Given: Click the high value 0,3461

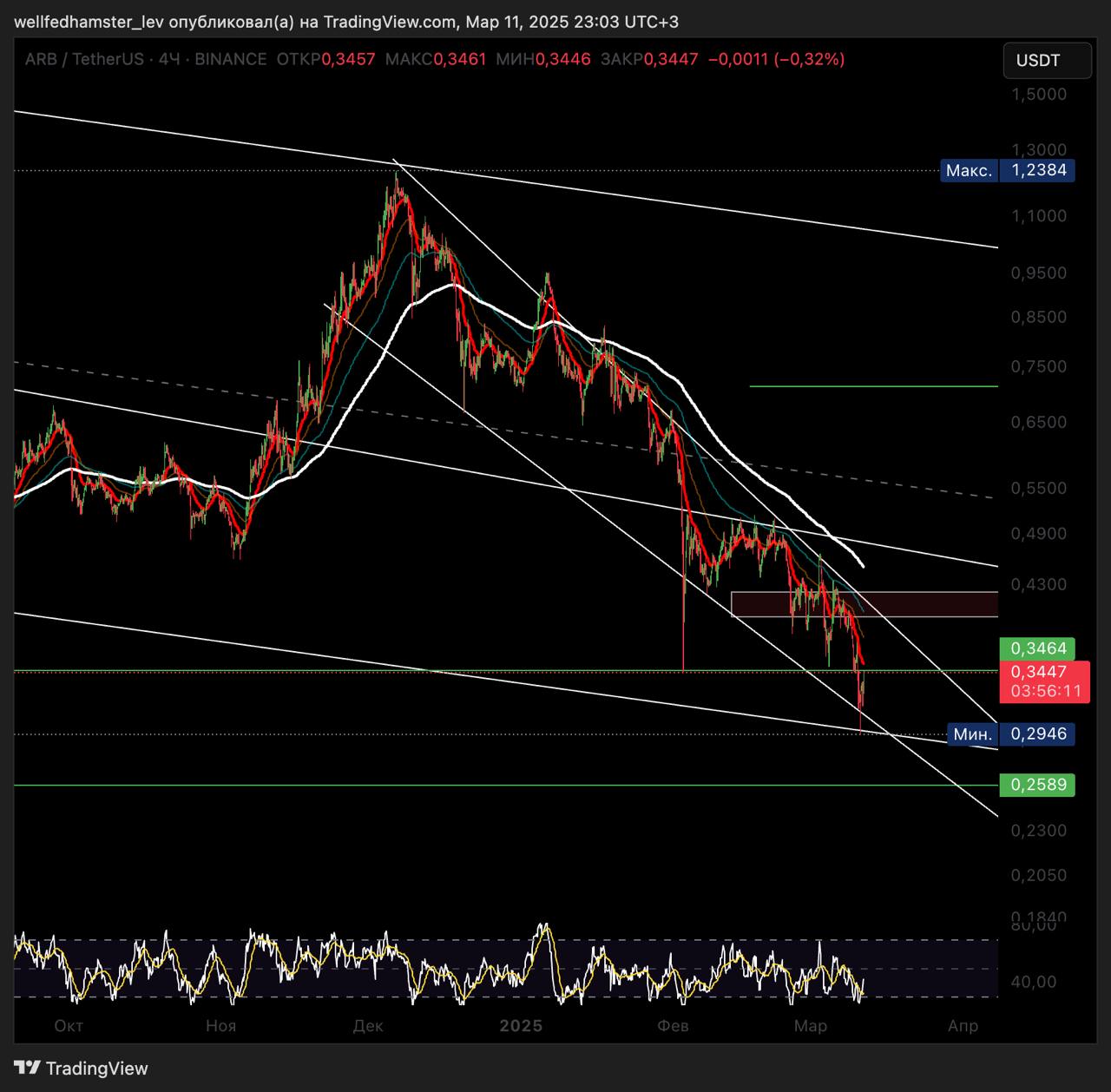Looking at the screenshot, I should (x=460, y=59).
